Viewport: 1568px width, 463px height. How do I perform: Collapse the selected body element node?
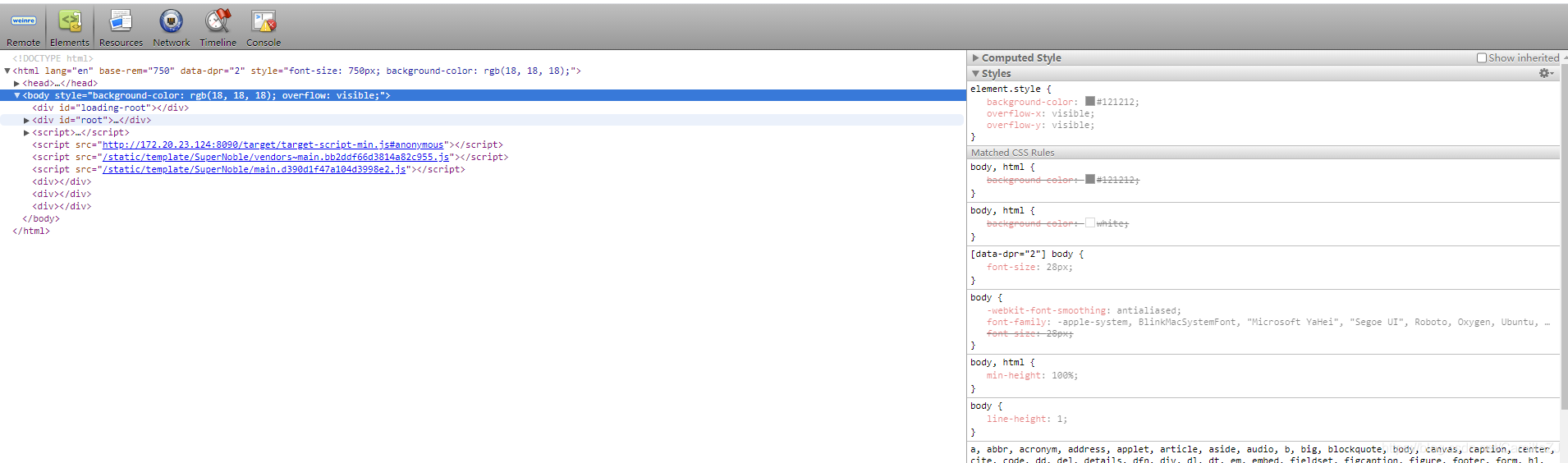16,95
